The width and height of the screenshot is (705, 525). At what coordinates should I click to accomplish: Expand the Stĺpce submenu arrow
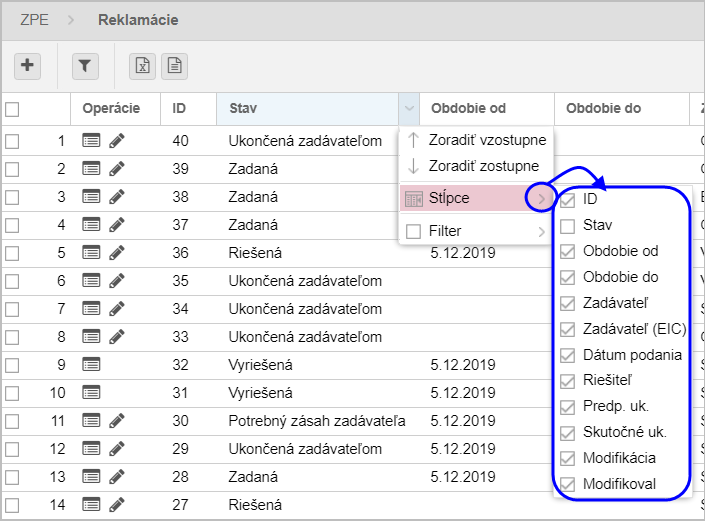click(541, 198)
